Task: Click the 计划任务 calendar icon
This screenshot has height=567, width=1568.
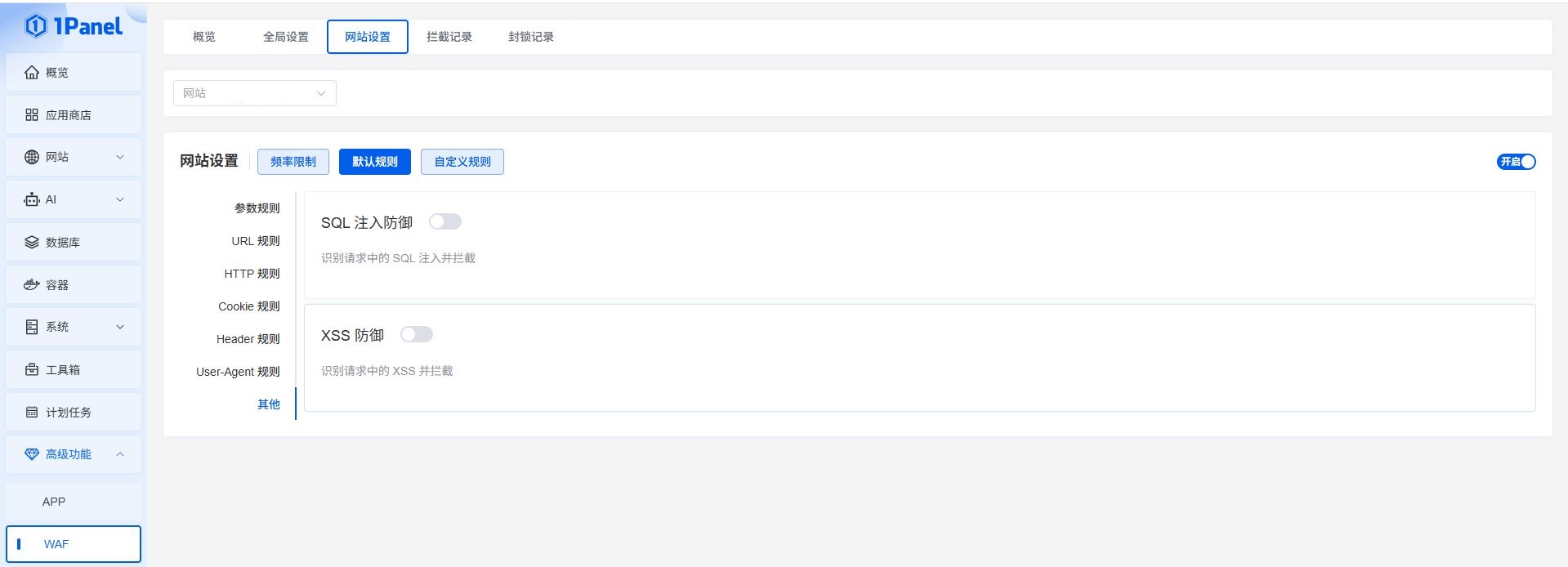Action: (32, 413)
